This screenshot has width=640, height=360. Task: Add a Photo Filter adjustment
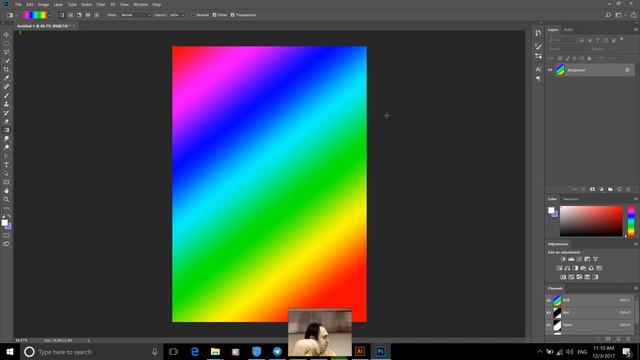[583, 268]
